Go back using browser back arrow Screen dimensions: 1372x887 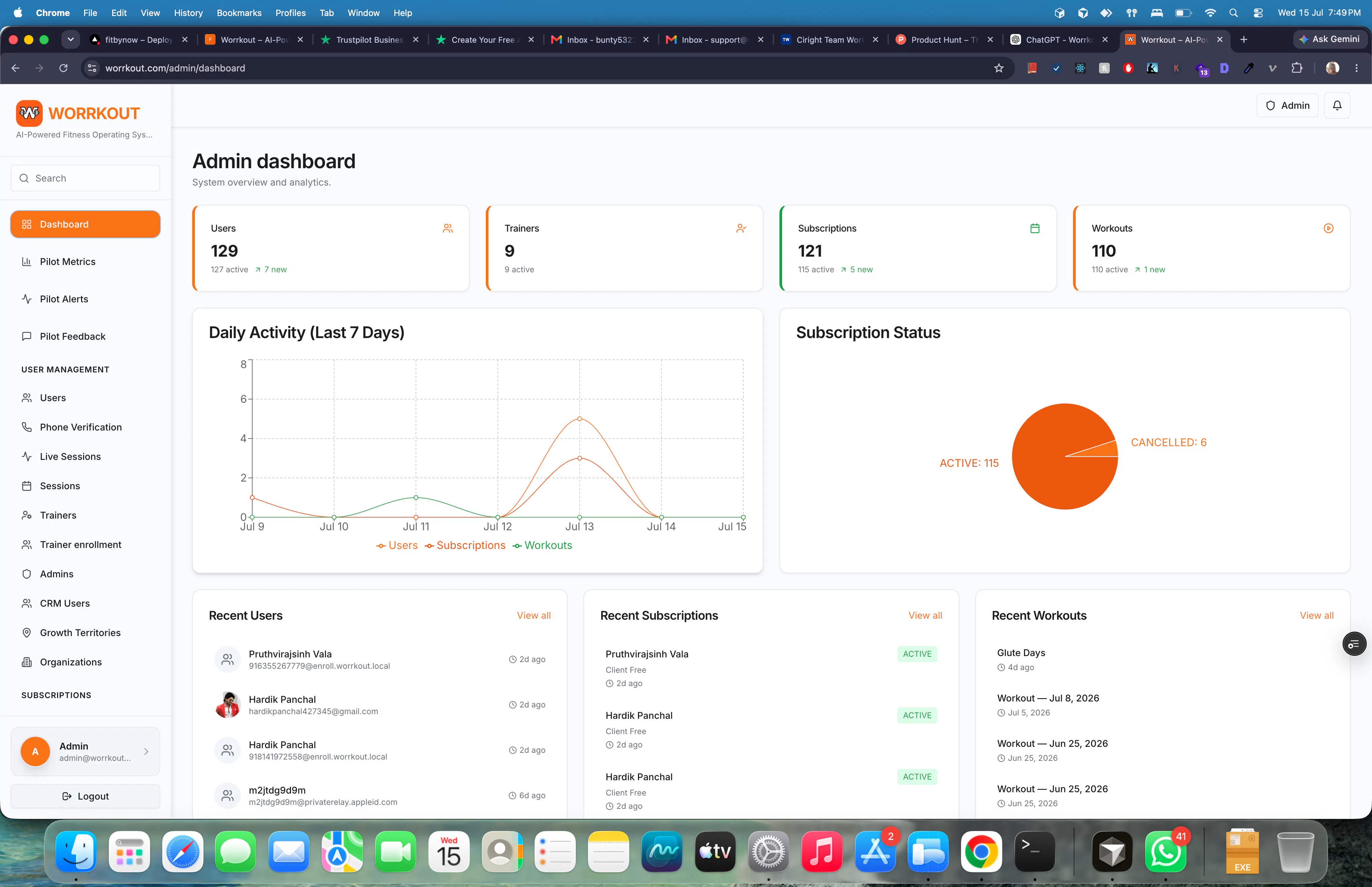pyautogui.click(x=16, y=68)
